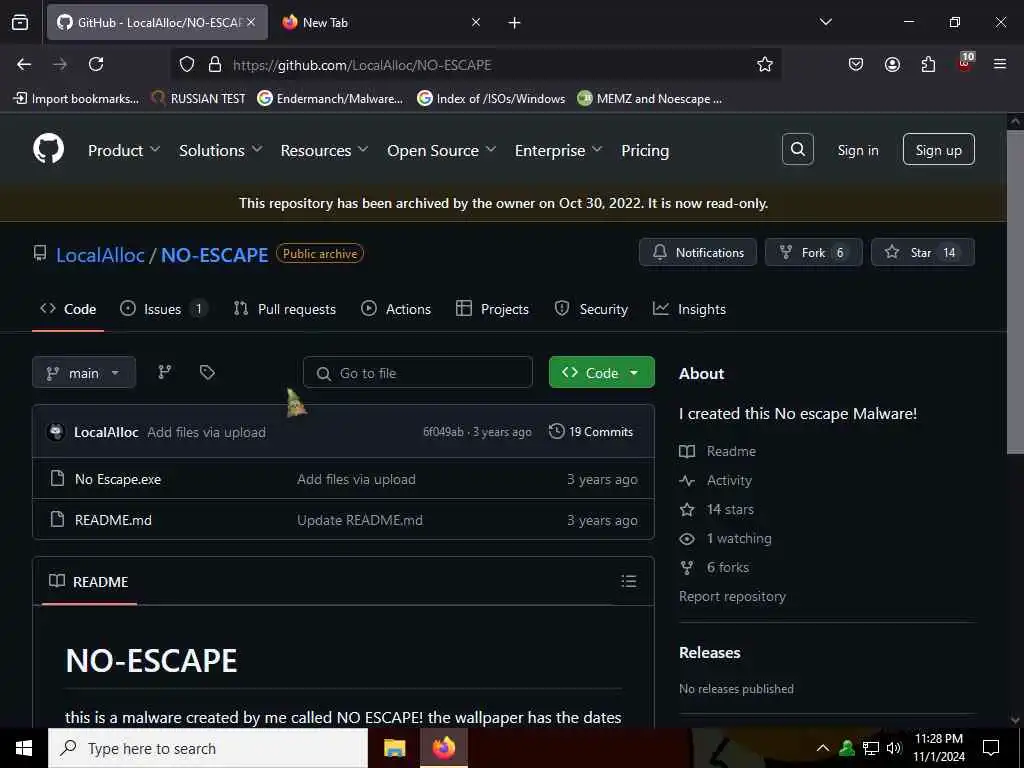This screenshot has height=768, width=1024.
Task: Click LocalAlloc's avatar in the commit row
Action: tap(57, 432)
